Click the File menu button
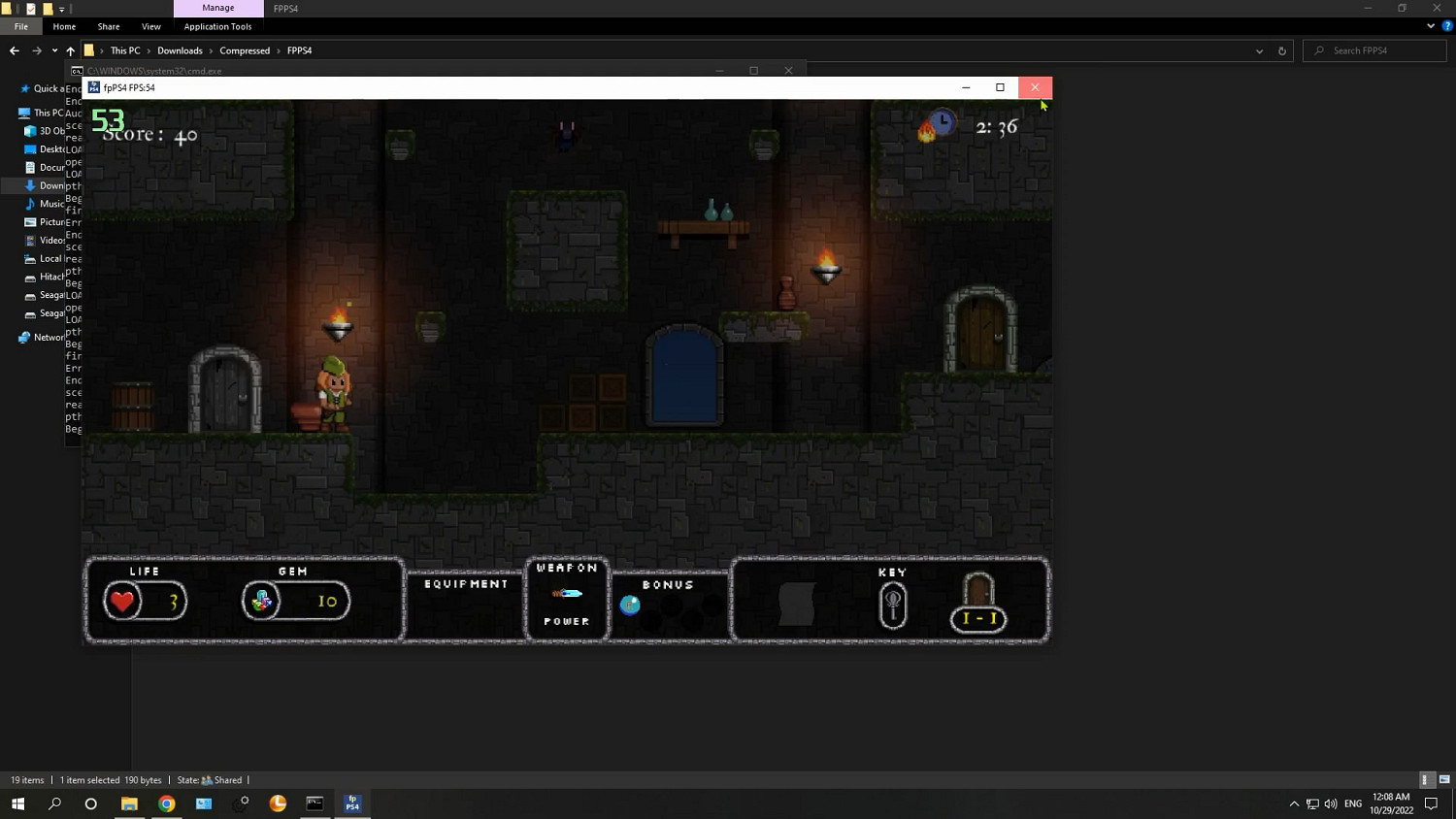 pyautogui.click(x=21, y=26)
